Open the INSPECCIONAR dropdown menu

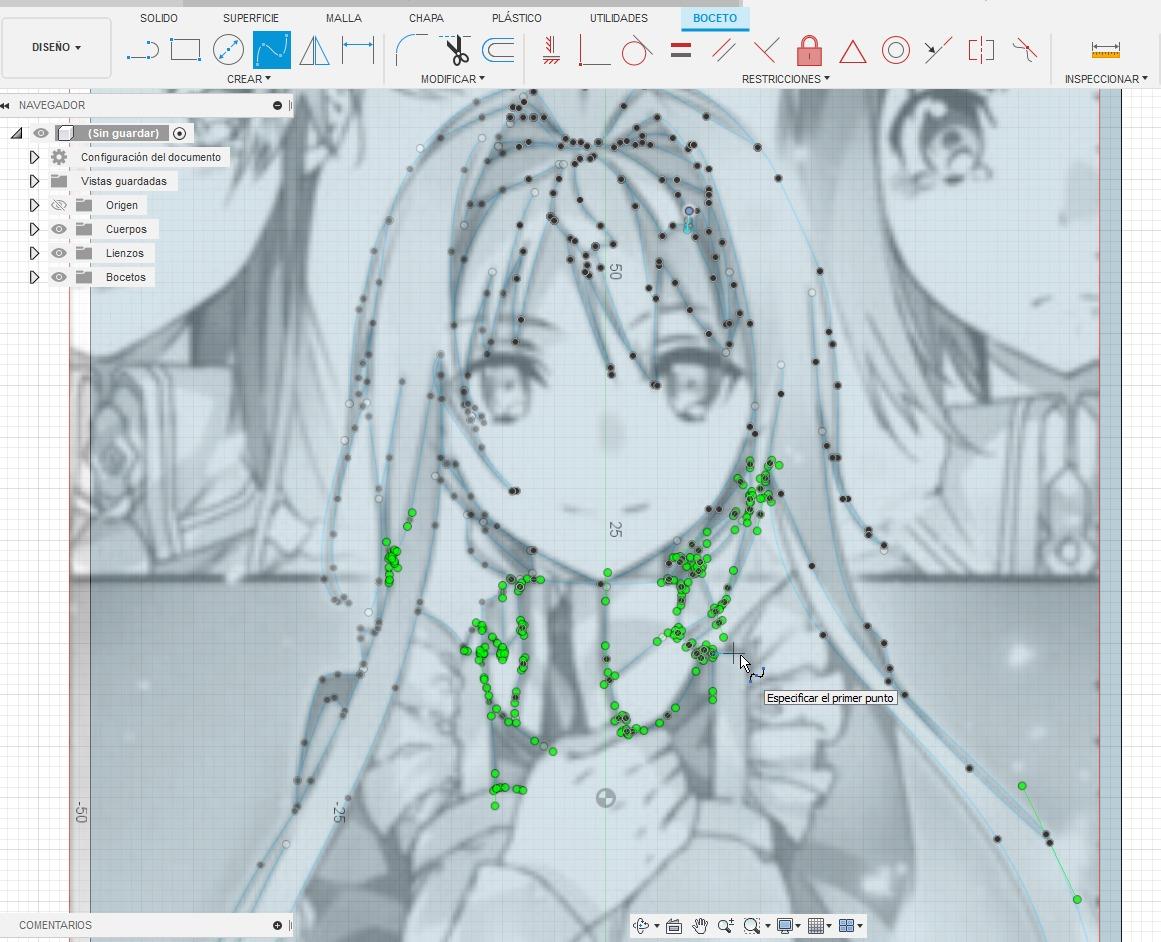[1106, 78]
